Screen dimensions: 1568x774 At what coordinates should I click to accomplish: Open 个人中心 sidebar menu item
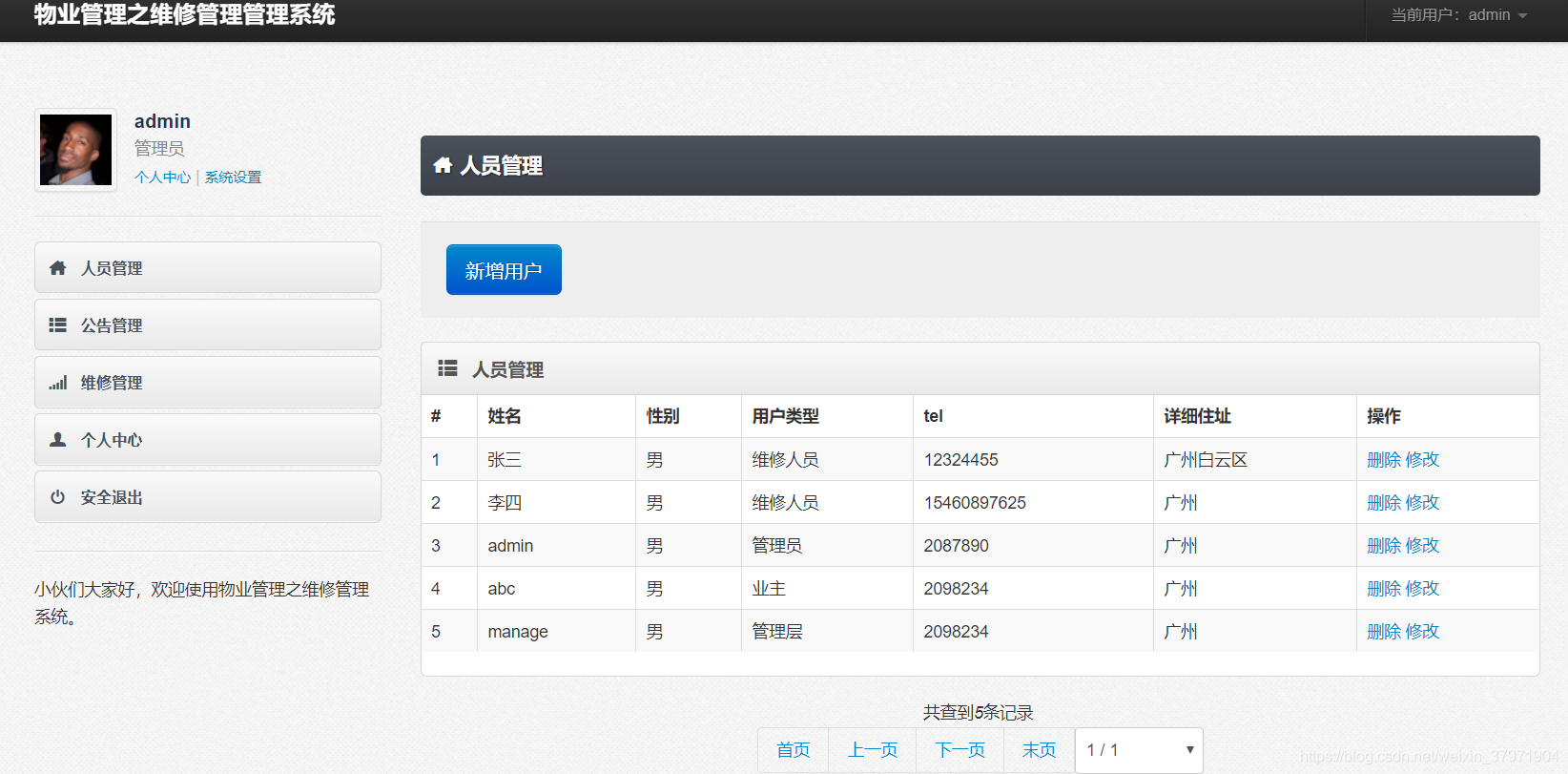coord(208,439)
